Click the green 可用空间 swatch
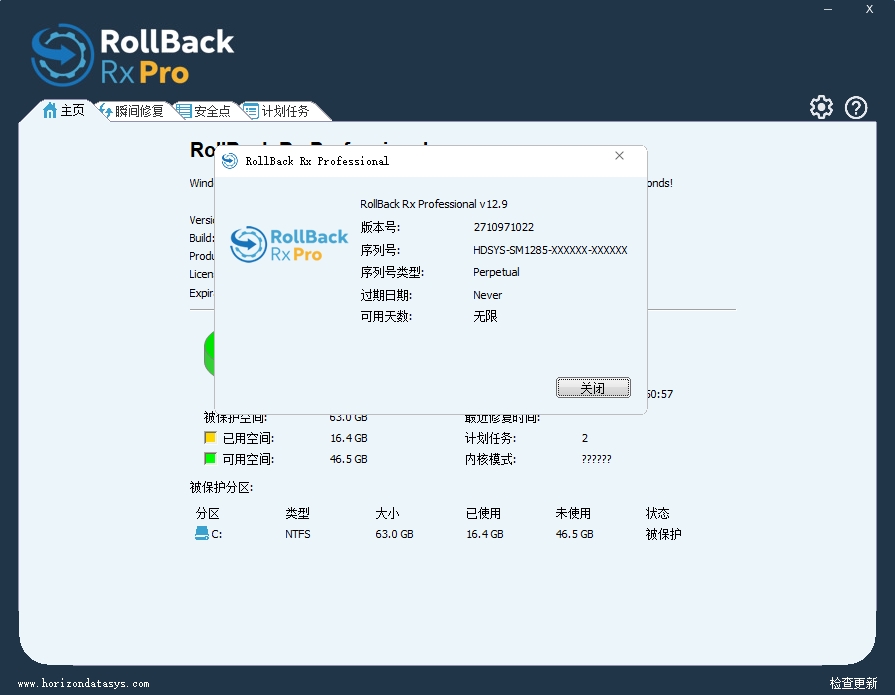 pos(210,458)
